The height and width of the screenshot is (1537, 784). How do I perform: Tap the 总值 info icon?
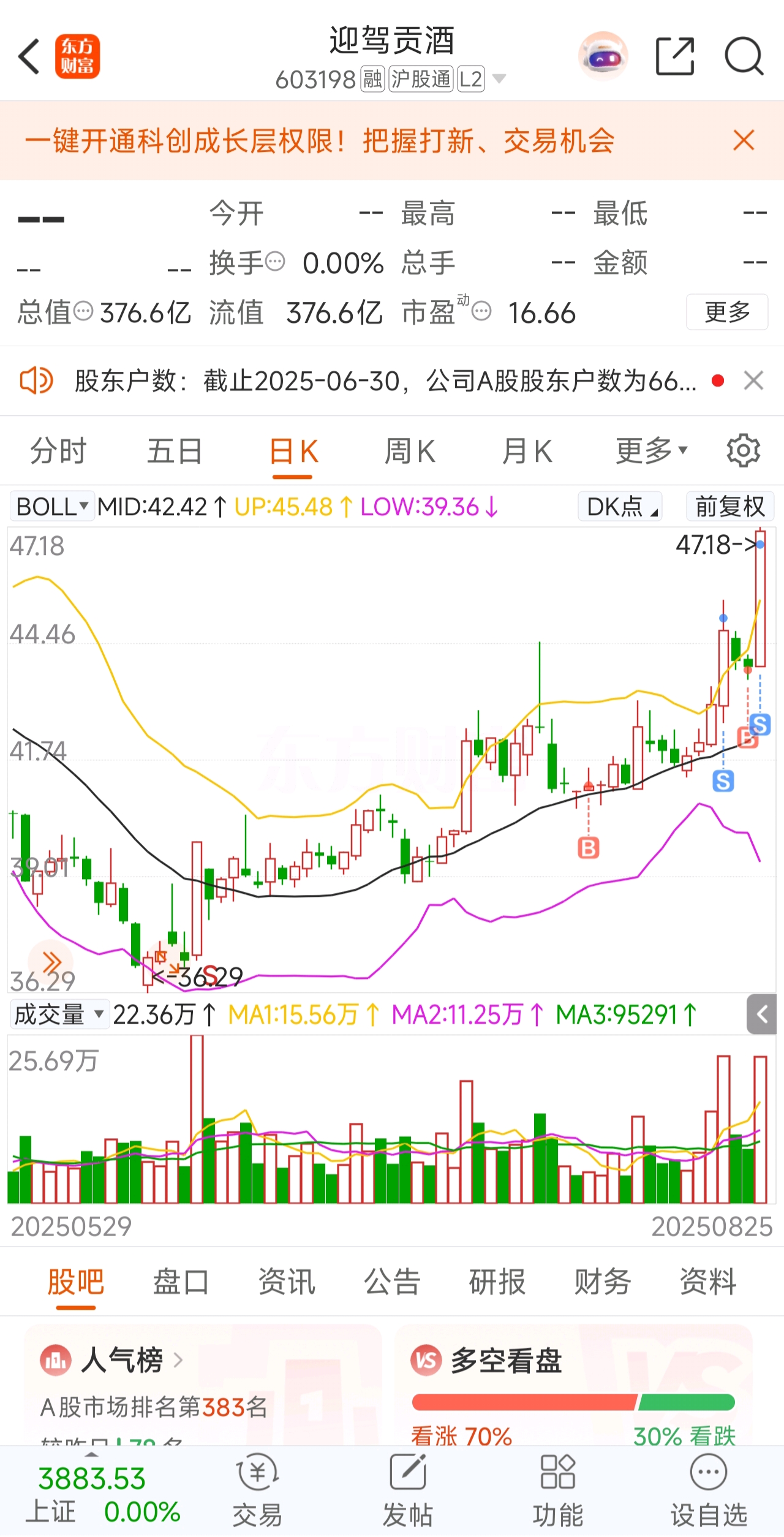point(83,311)
